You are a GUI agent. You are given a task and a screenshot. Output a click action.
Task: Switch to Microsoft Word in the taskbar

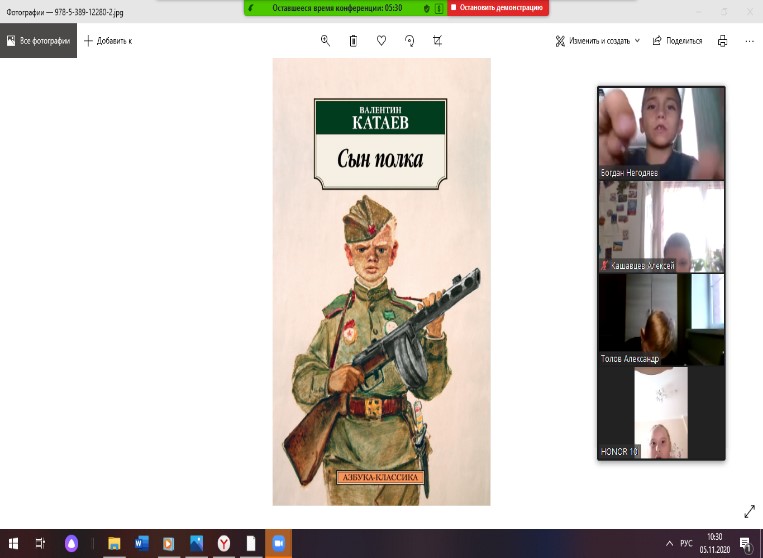[x=142, y=543]
